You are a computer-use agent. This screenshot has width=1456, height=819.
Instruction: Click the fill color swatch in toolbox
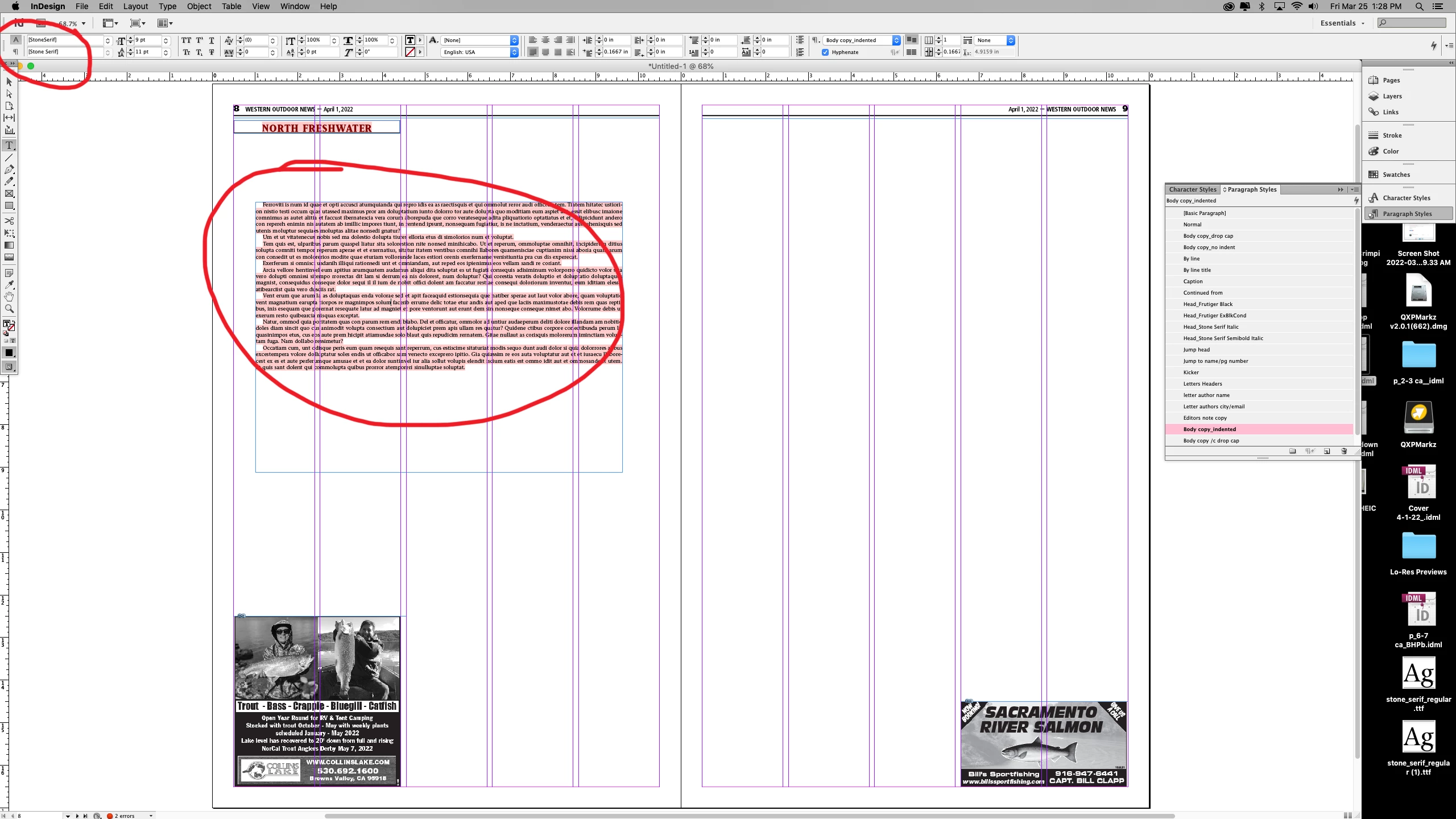[x=7, y=324]
